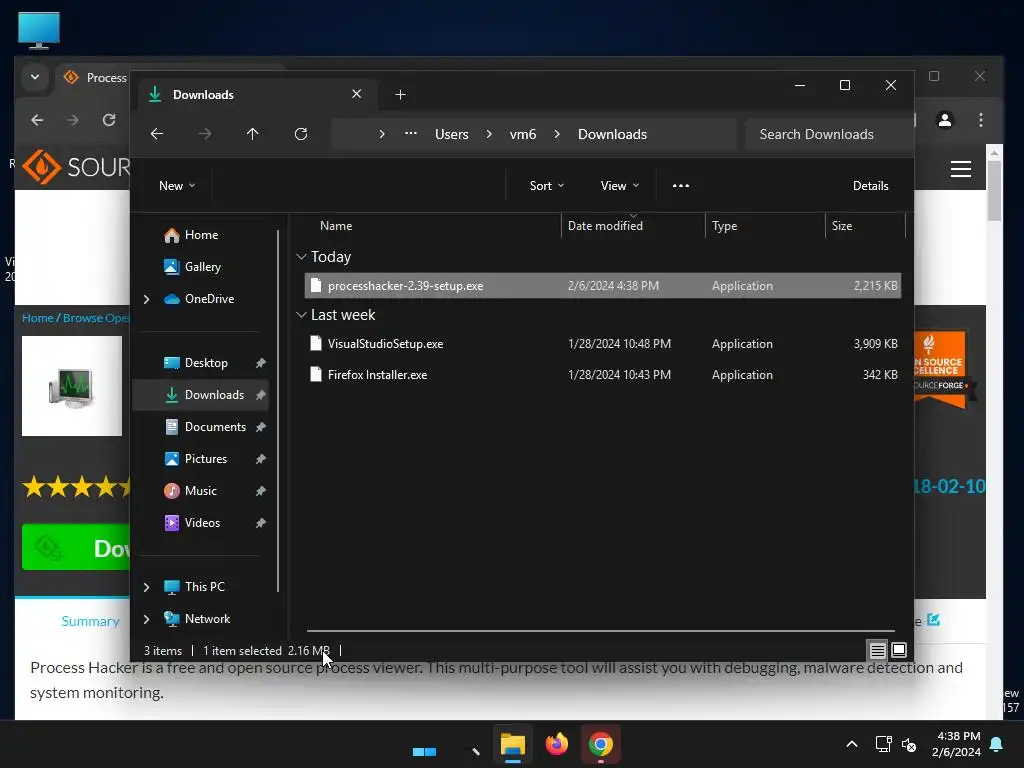Click the Process tab in Chrome window
The width and height of the screenshot is (1024, 768).
click(95, 78)
